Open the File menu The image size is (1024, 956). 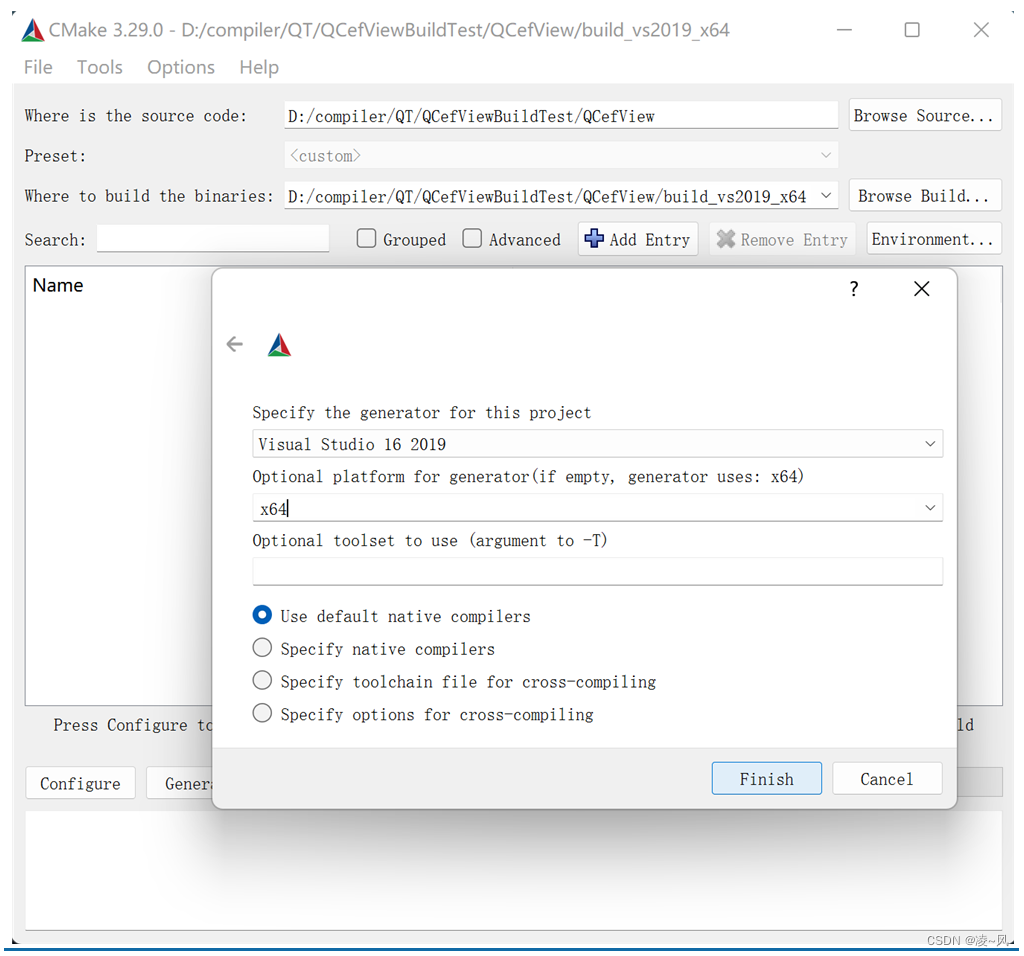click(38, 67)
